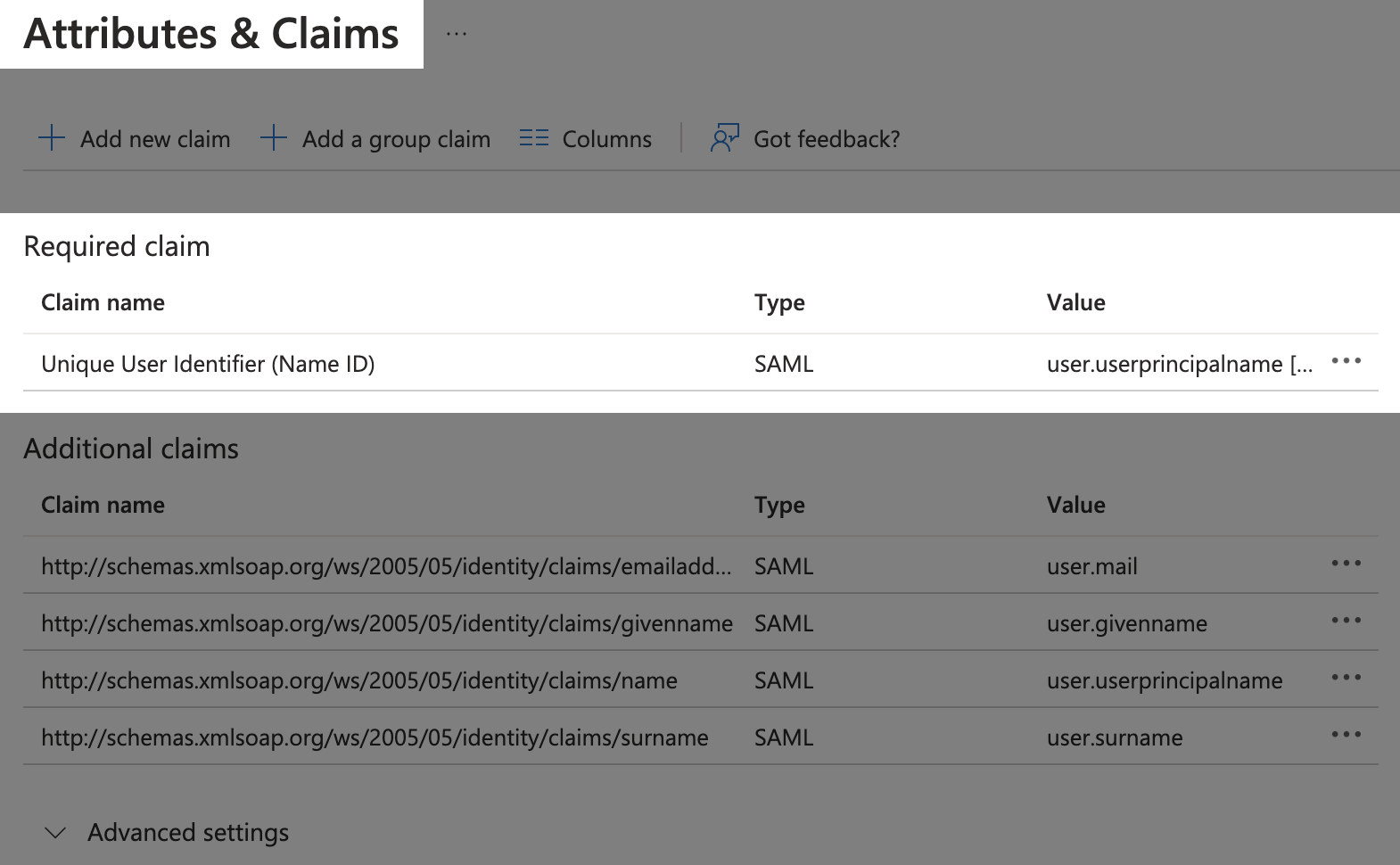1400x865 pixels.
Task: Click the Columns list icon
Action: tap(534, 138)
